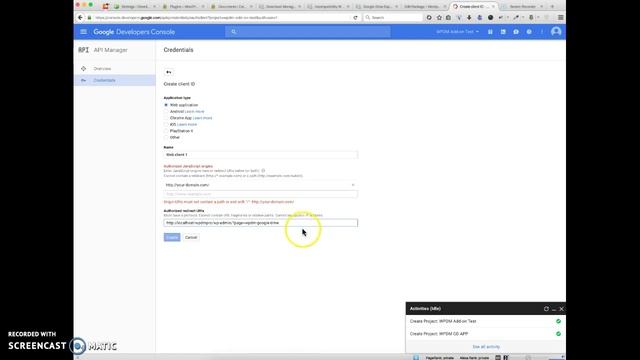Open the user account avatar
Viewport: 640px width, 360px height.
[x=556, y=32]
